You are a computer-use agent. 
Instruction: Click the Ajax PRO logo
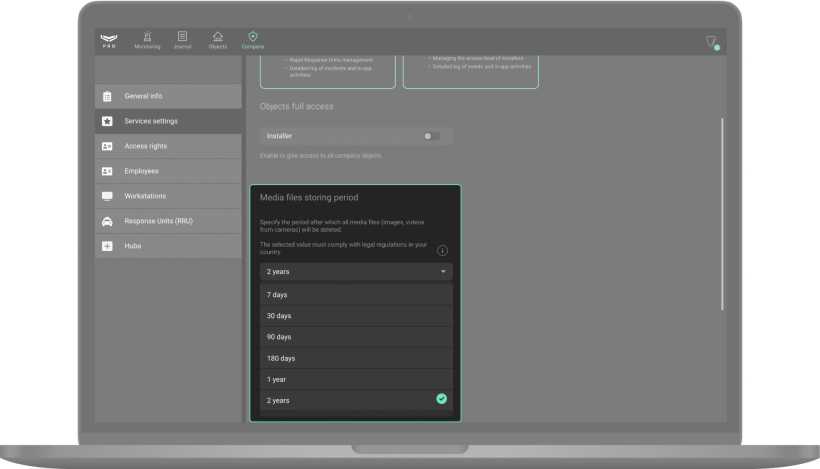[109, 40]
